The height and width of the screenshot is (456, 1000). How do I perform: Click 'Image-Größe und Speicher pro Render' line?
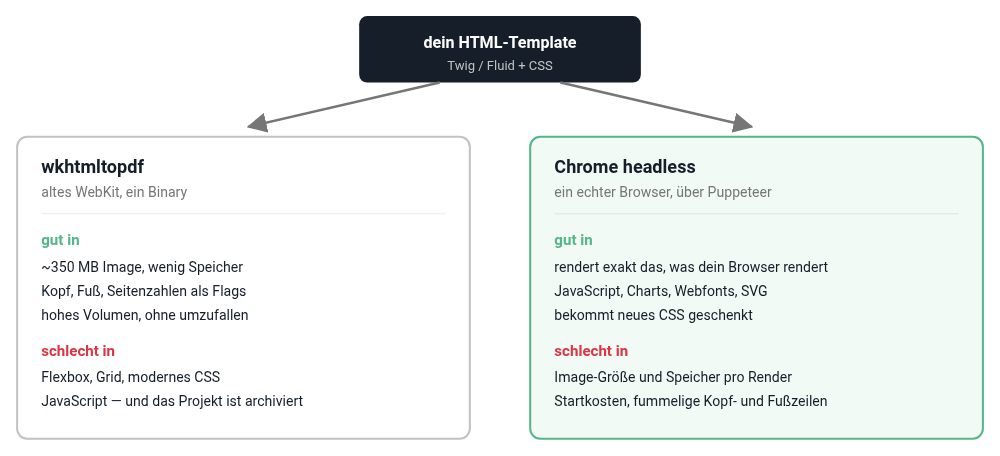(673, 377)
